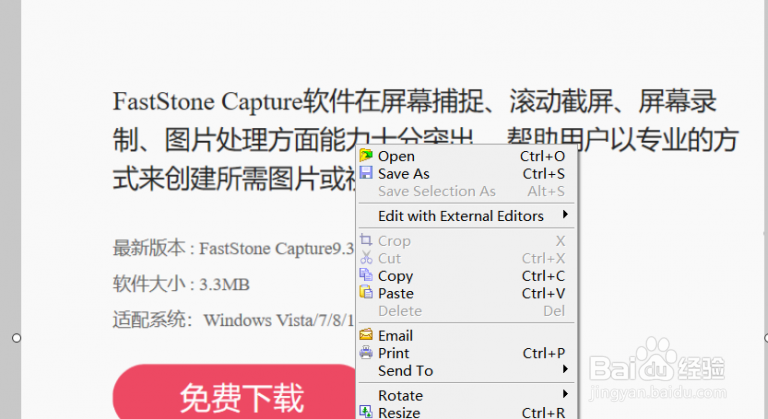Choose Copy from the menu
Screen dimensions: 768x419
466,276
